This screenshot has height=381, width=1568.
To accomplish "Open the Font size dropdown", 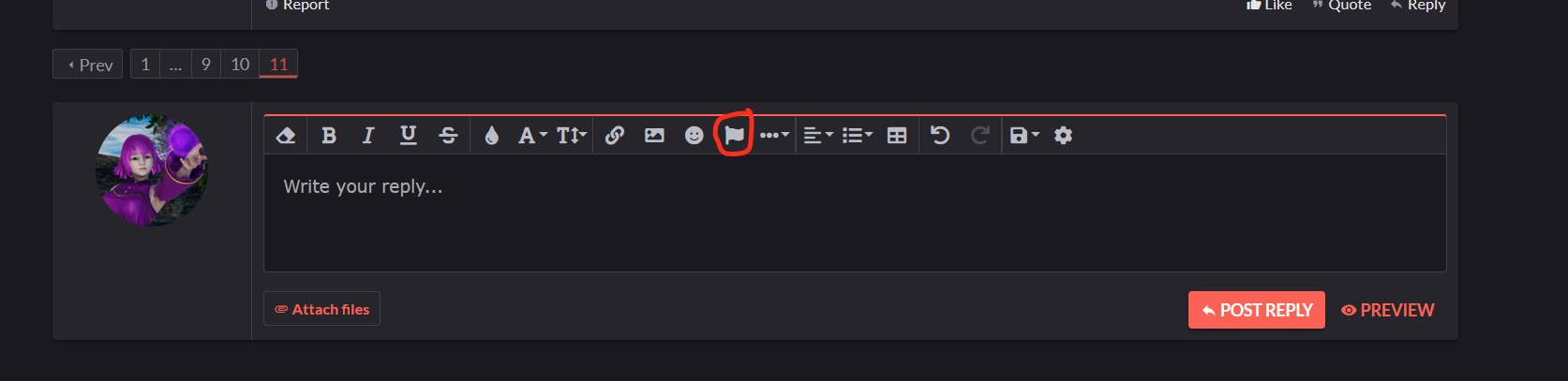I will pos(572,136).
